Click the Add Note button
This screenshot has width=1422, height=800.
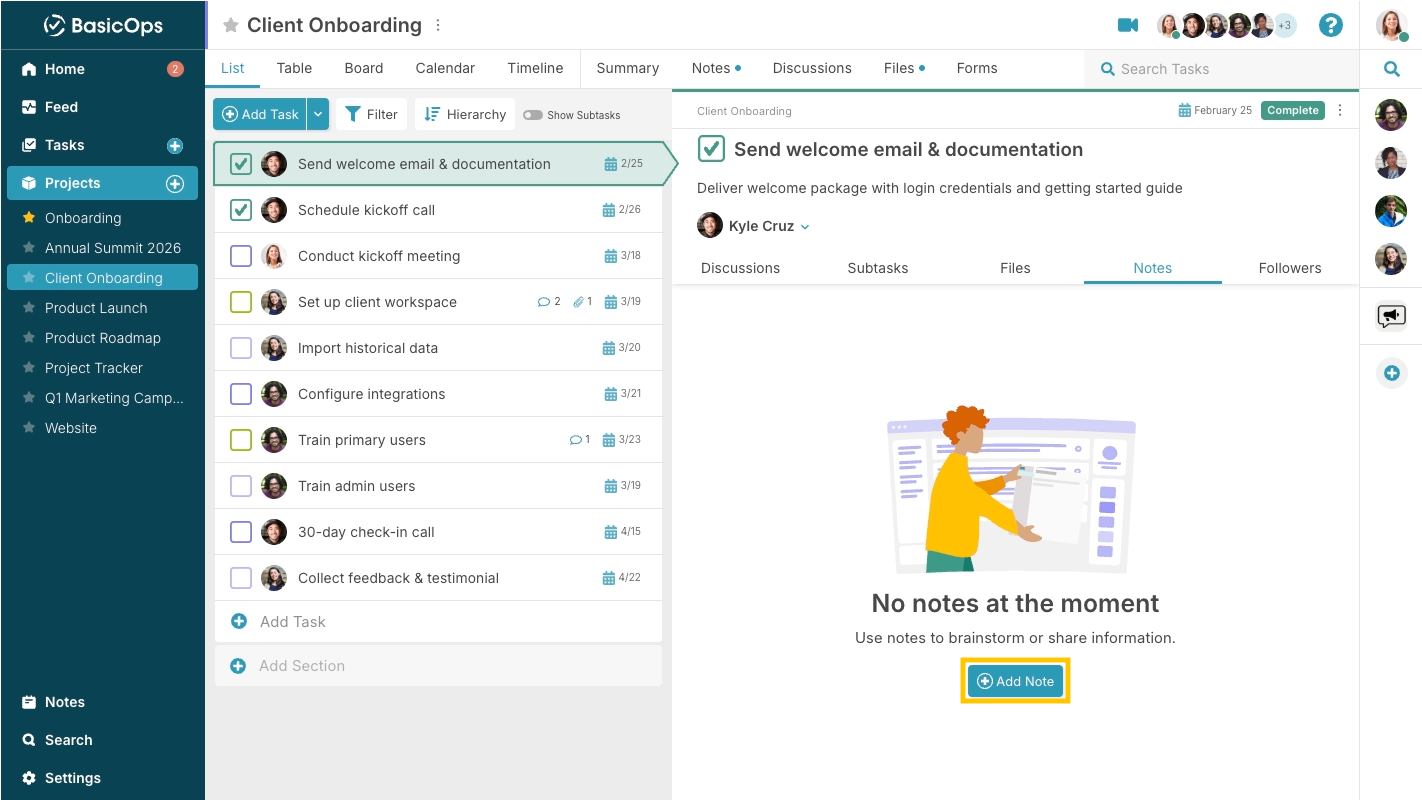pos(1015,681)
